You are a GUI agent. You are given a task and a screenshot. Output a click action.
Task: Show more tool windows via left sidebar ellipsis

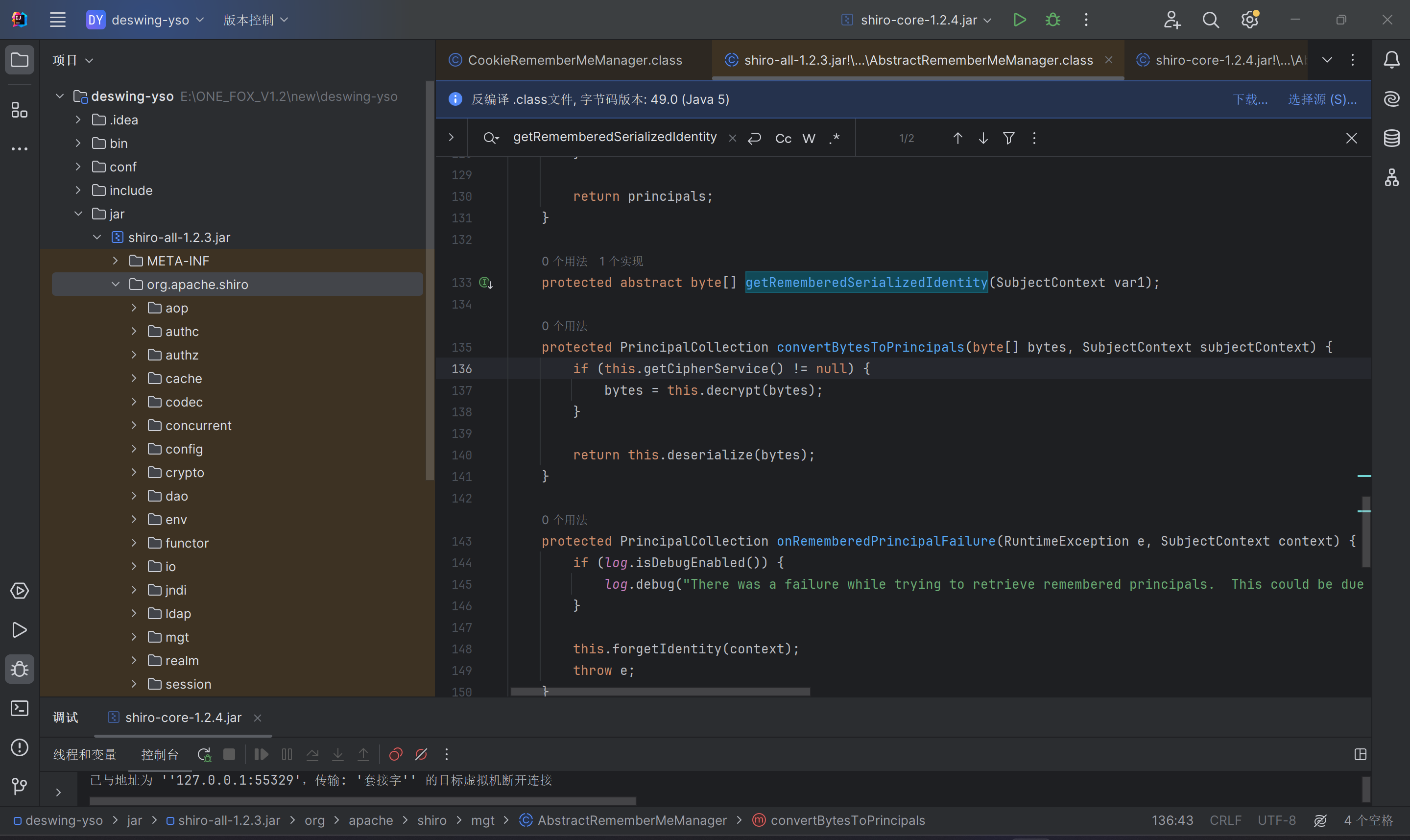(20, 149)
